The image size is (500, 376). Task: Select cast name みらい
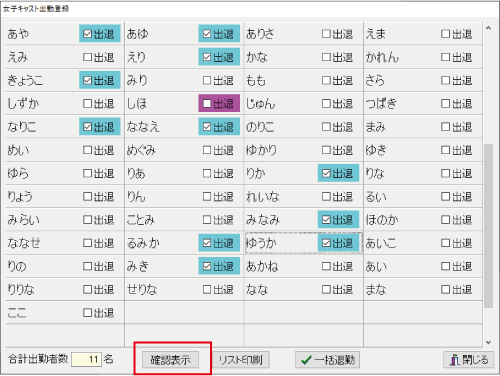point(23,220)
